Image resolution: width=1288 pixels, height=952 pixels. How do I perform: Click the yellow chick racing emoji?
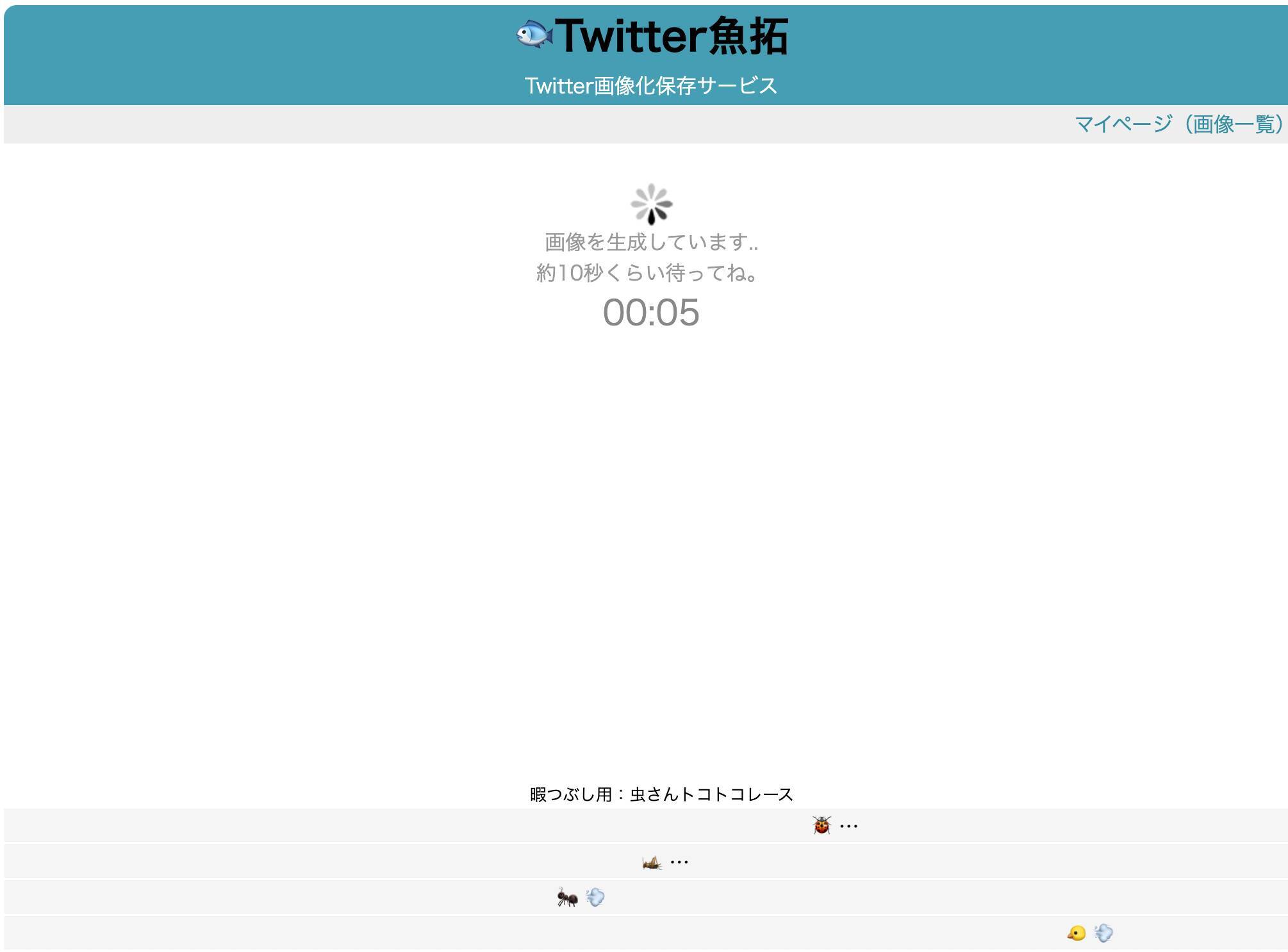tap(1077, 933)
